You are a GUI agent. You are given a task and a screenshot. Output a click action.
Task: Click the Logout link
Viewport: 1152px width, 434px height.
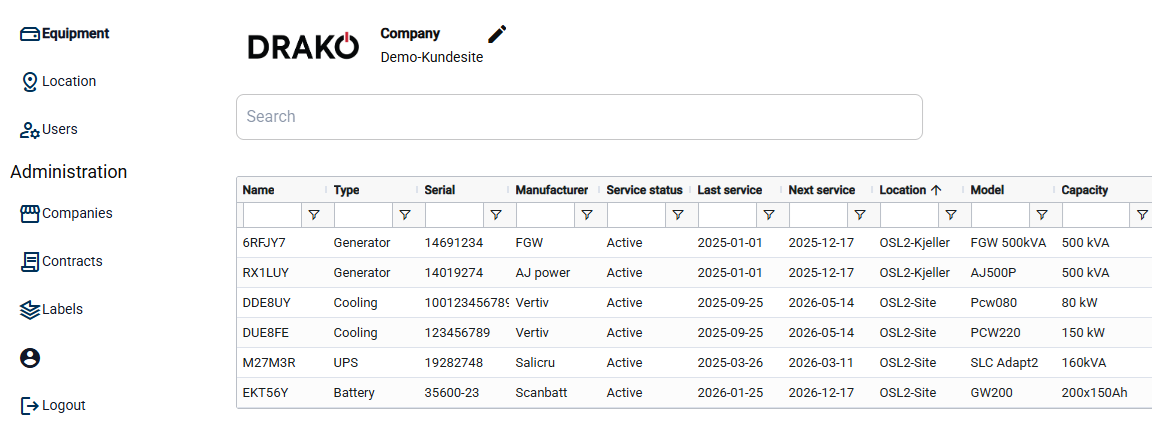tap(62, 405)
